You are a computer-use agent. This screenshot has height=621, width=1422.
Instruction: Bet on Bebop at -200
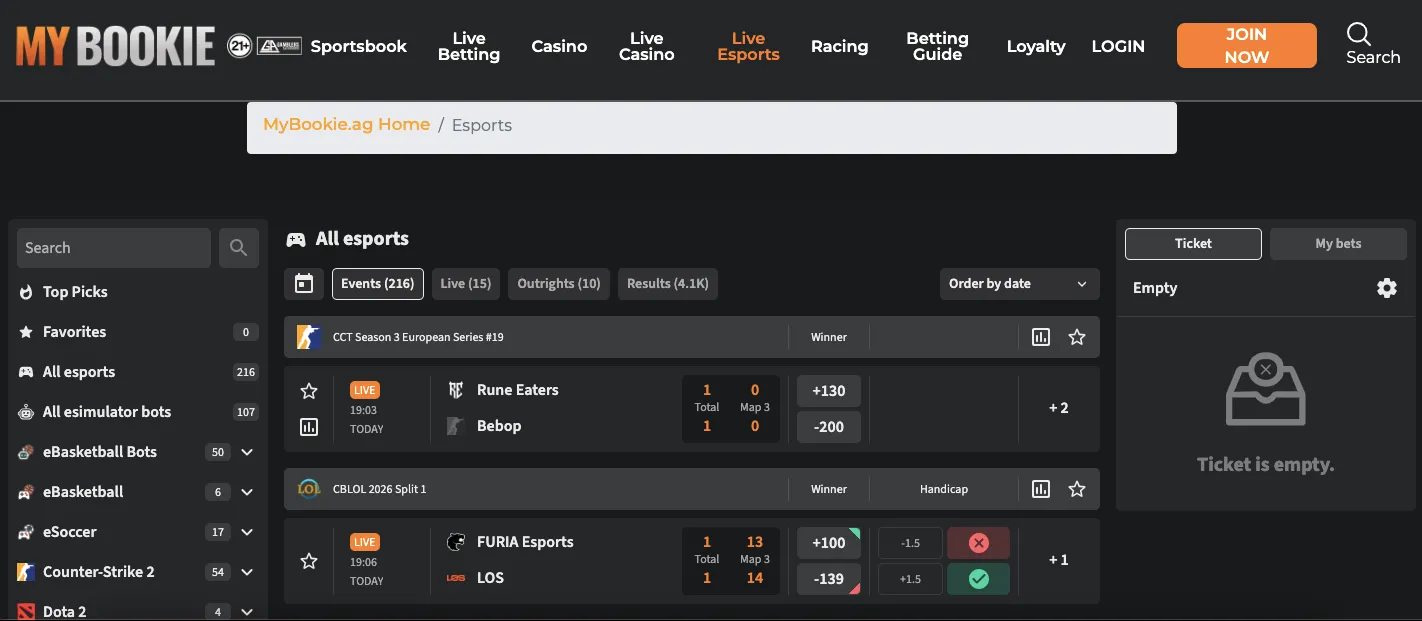[x=829, y=427]
